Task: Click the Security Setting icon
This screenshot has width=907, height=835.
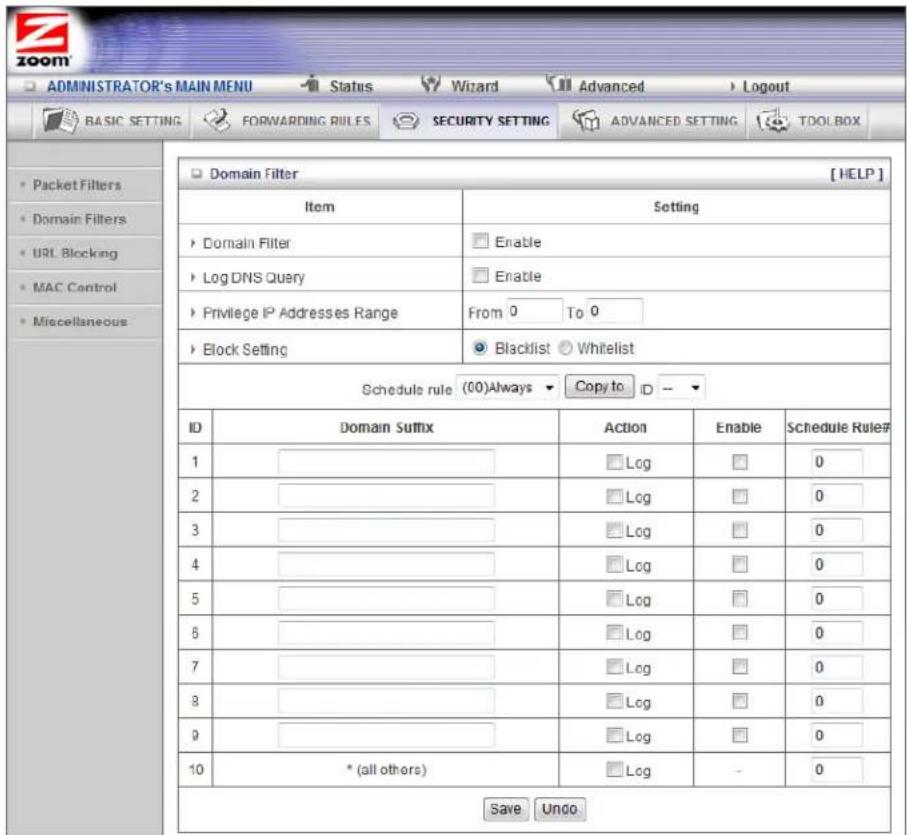Action: click(406, 121)
